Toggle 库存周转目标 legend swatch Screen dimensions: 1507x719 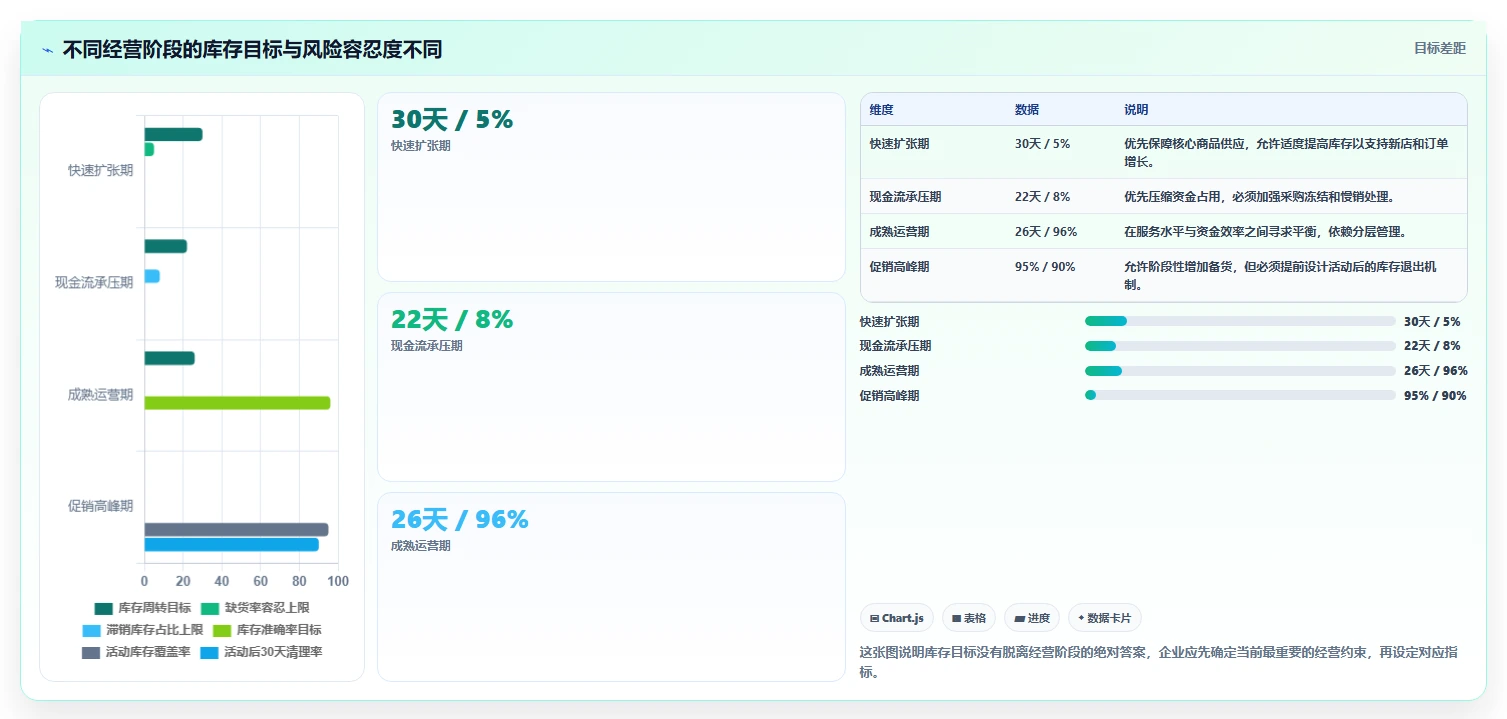[x=104, y=608]
